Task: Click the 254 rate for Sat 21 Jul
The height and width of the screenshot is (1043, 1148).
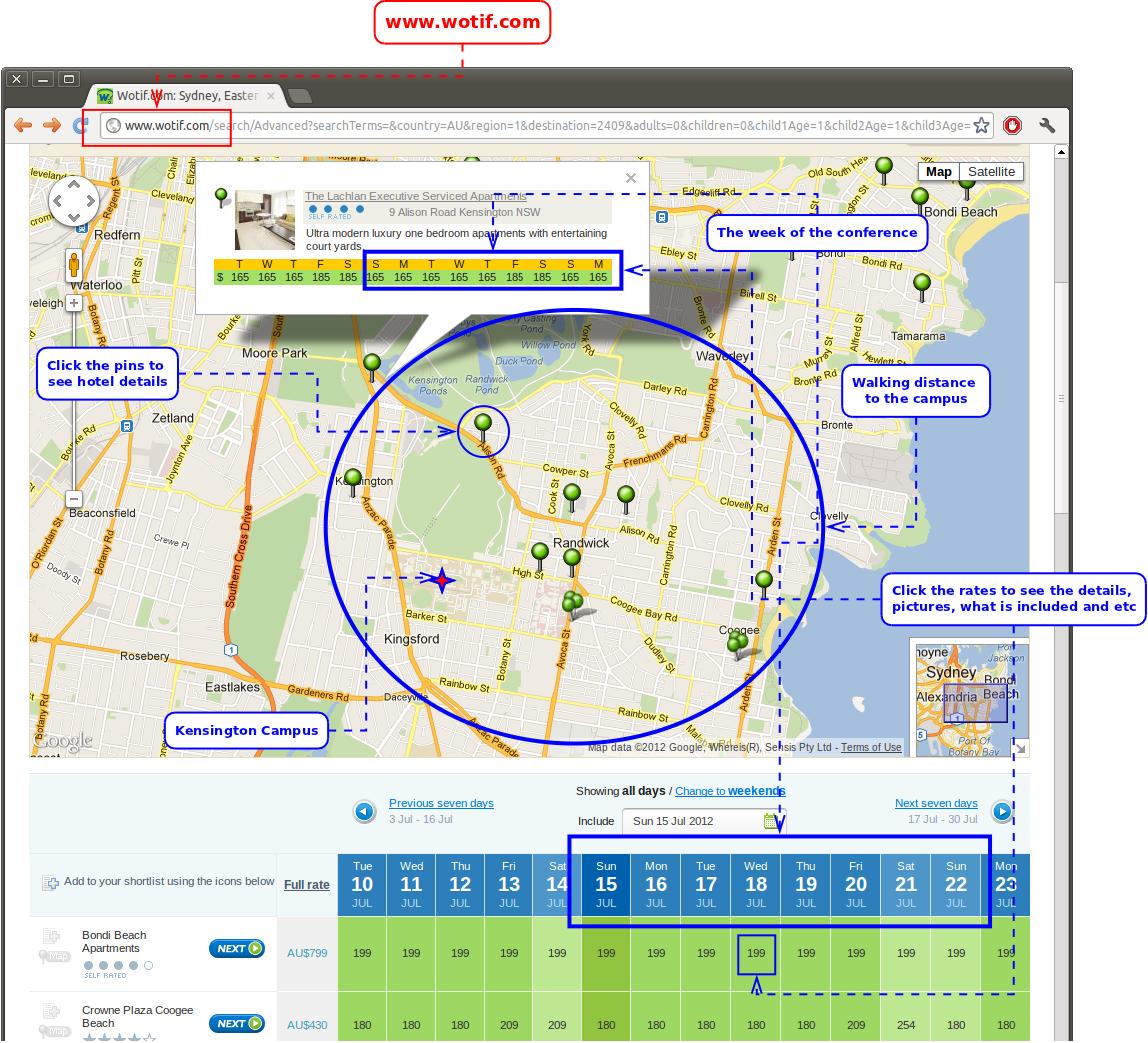Action: pyautogui.click(x=906, y=1025)
